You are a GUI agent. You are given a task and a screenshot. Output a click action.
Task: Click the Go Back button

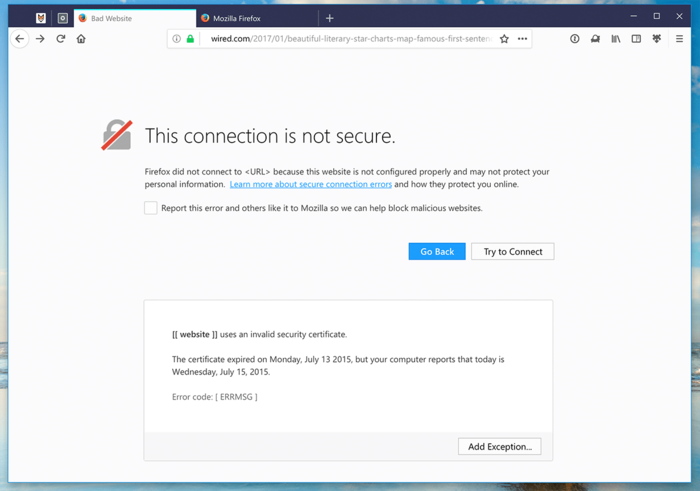point(437,251)
